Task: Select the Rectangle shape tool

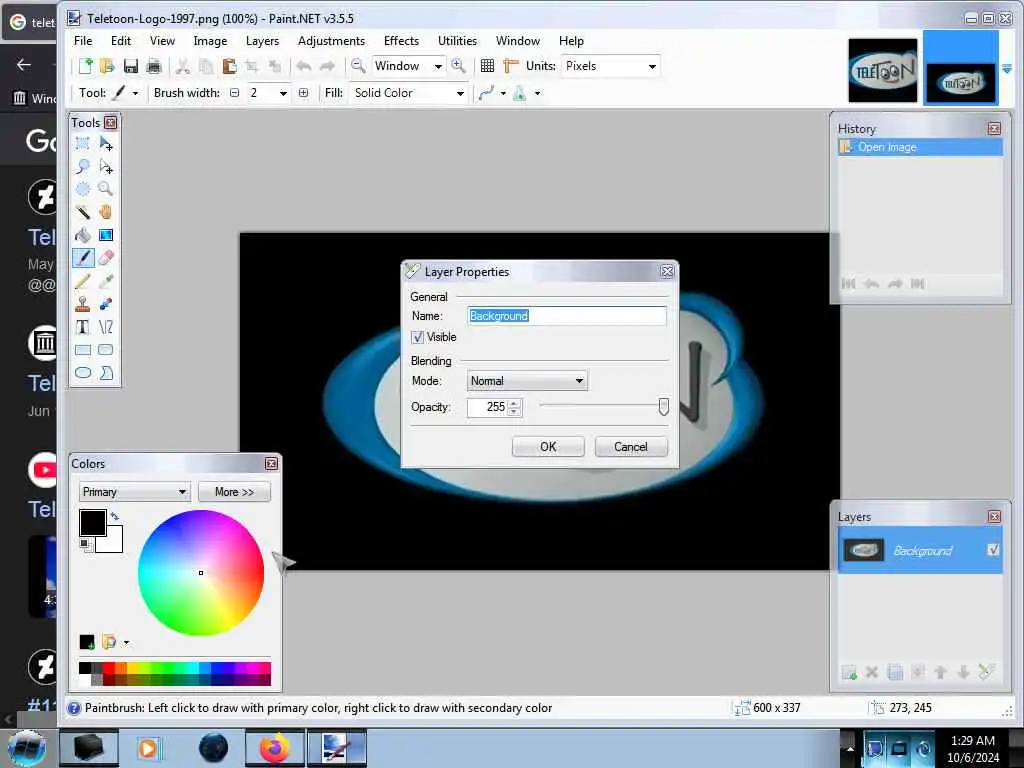Action: (83, 350)
